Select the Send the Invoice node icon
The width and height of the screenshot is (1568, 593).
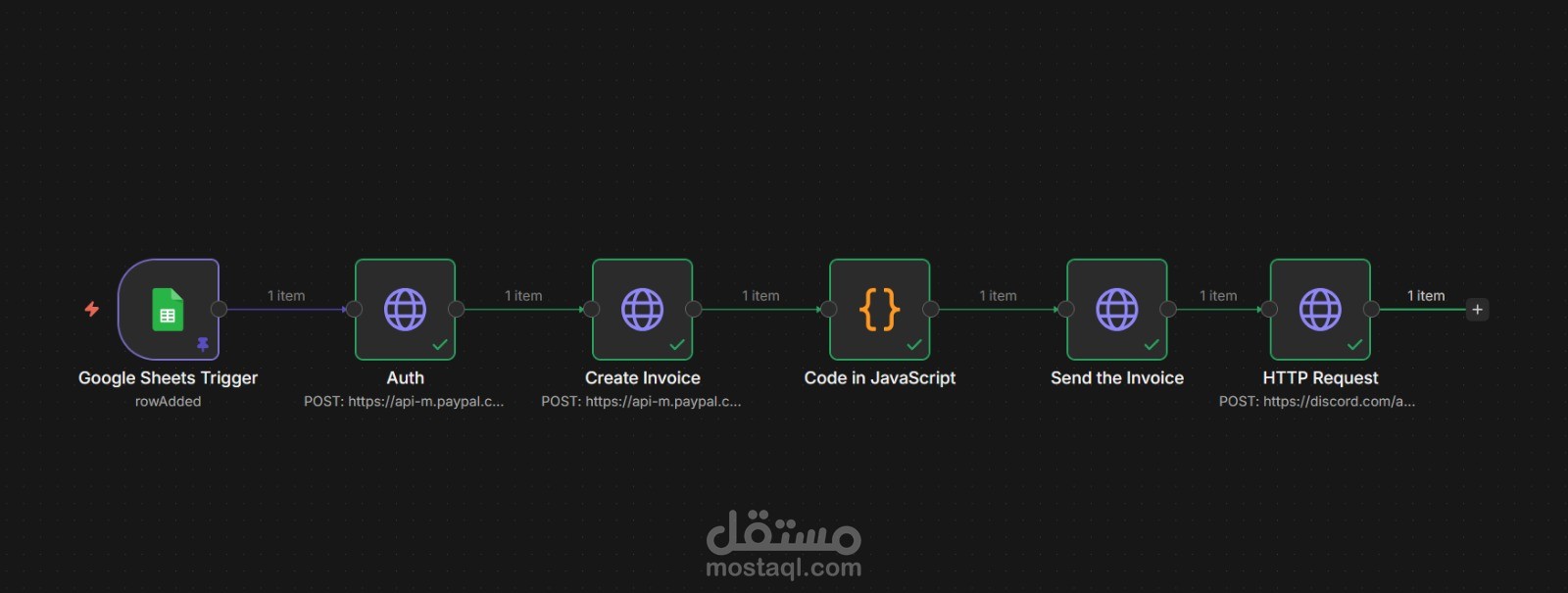1116,310
